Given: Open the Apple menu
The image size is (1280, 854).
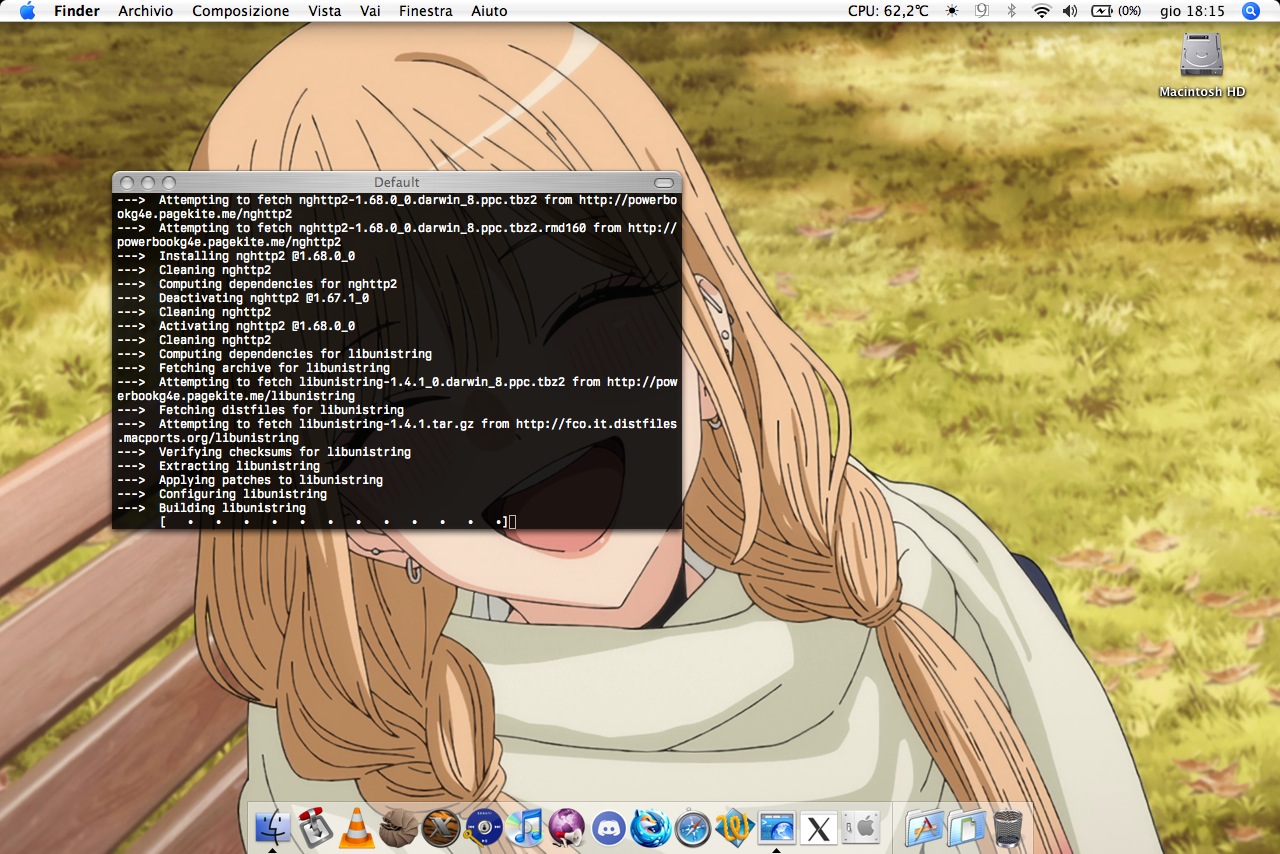Looking at the screenshot, I should pyautogui.click(x=27, y=11).
